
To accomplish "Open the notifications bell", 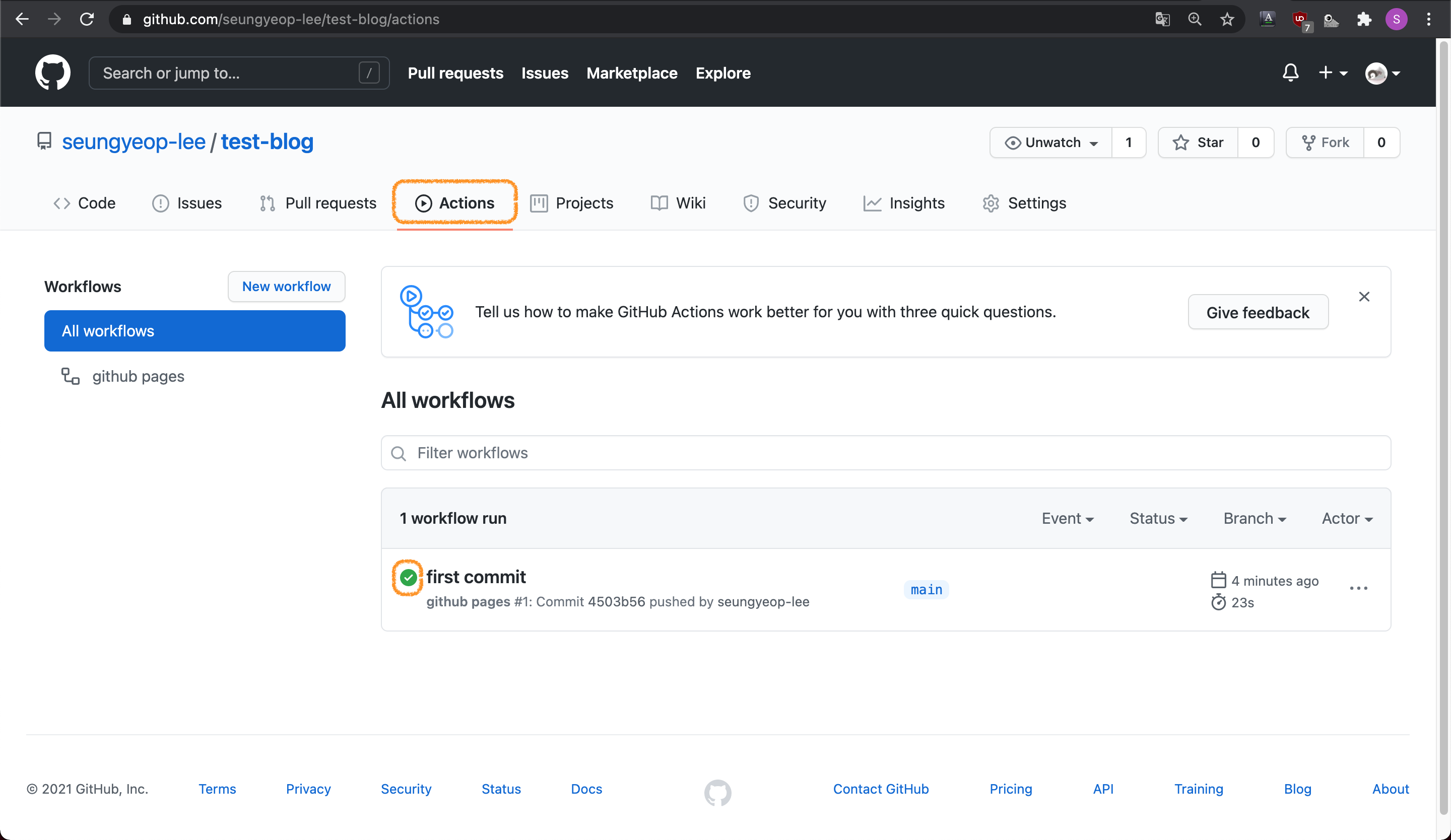I will pos(1290,73).
